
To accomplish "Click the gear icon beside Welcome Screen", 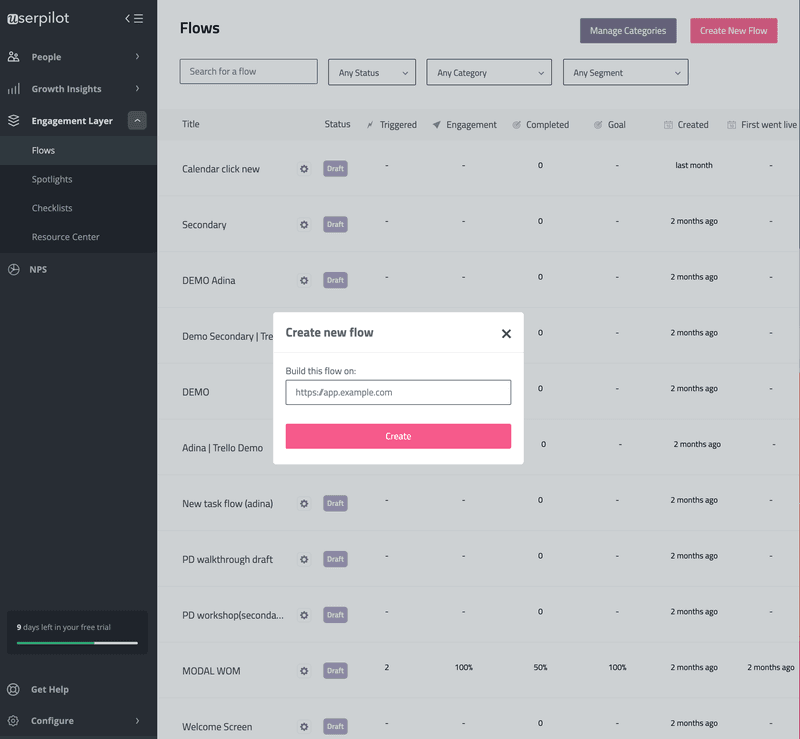I will tap(304, 726).
